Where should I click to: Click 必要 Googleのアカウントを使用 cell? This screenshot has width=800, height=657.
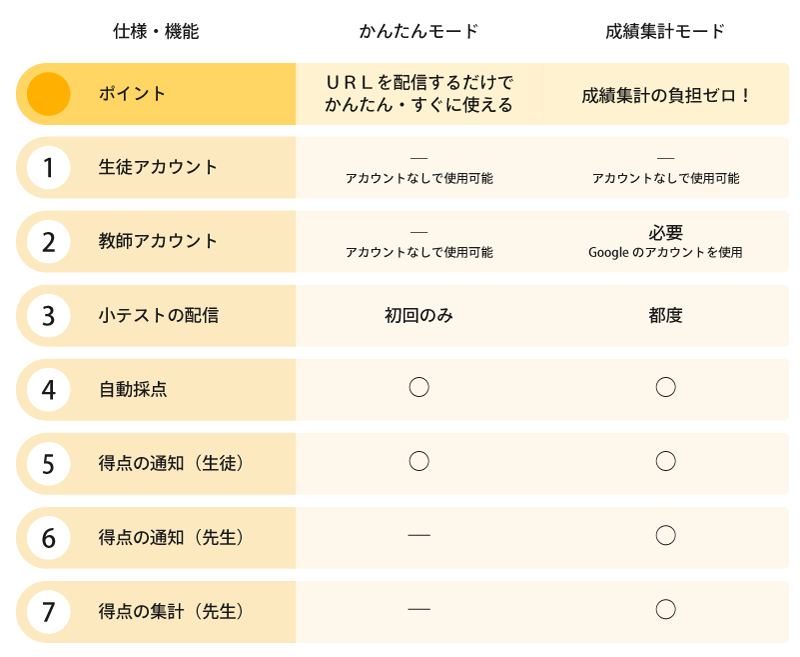(665, 242)
